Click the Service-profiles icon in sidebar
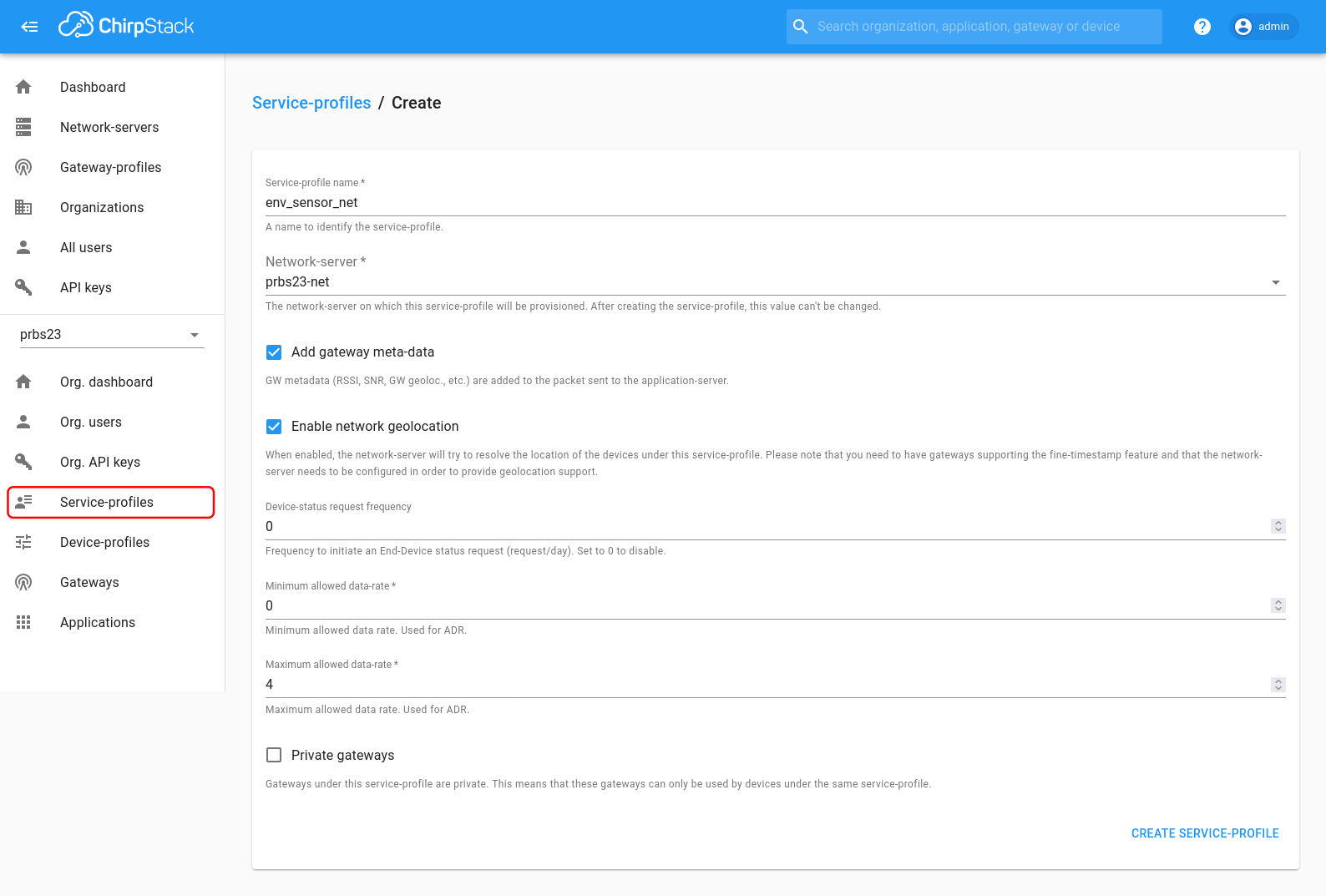This screenshot has width=1326, height=896. [x=23, y=502]
